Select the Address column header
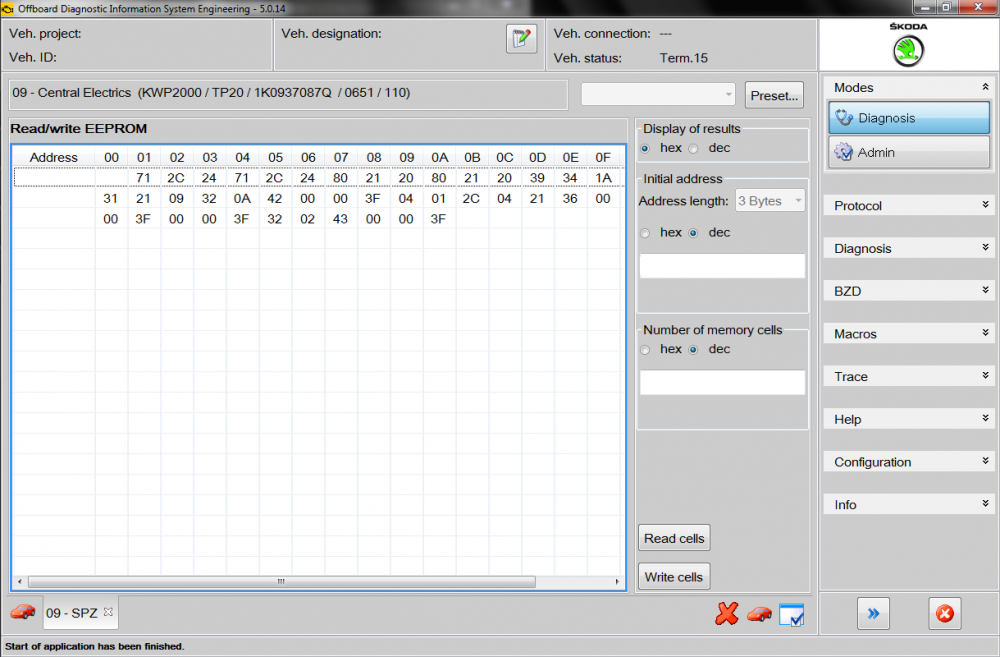1000x657 pixels. tap(54, 158)
